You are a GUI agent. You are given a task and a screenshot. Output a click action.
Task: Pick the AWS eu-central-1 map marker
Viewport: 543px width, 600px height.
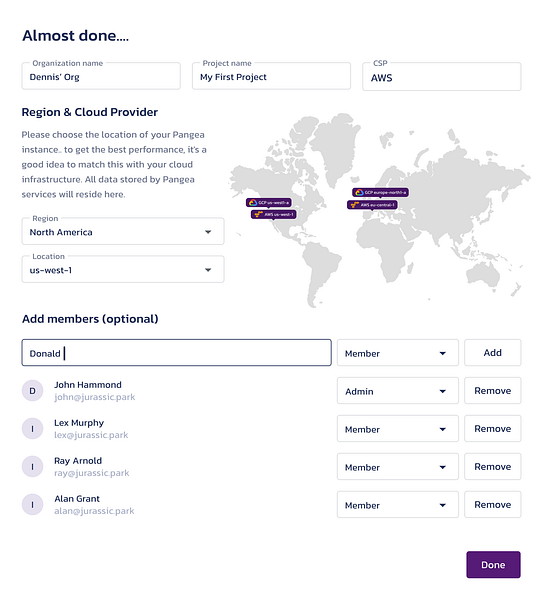372,205
